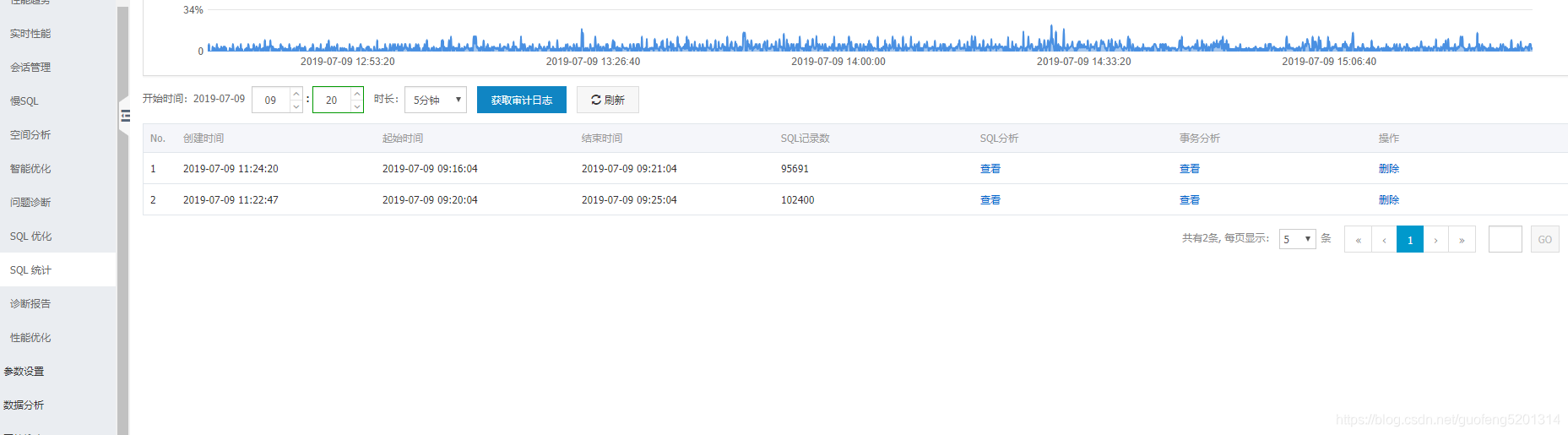Click the 操作 column header
1568x435 pixels.
click(x=1389, y=139)
